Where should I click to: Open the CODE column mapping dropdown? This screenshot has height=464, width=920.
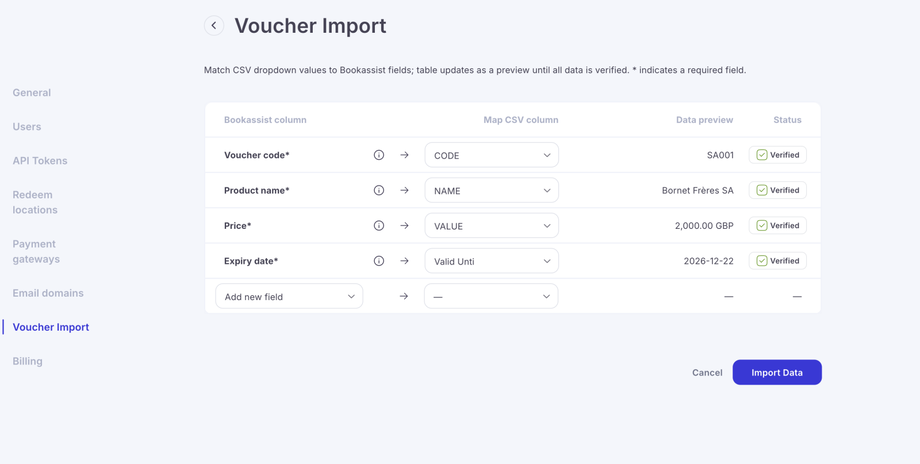pyautogui.click(x=491, y=155)
